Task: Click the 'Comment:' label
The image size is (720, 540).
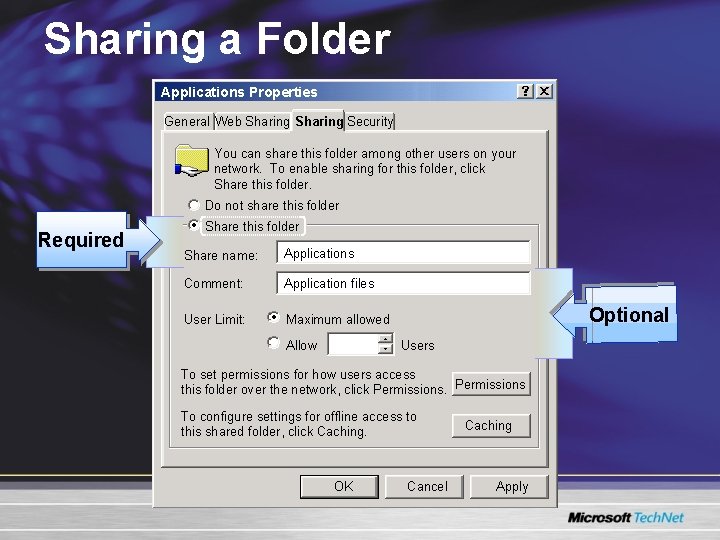Action: (213, 283)
